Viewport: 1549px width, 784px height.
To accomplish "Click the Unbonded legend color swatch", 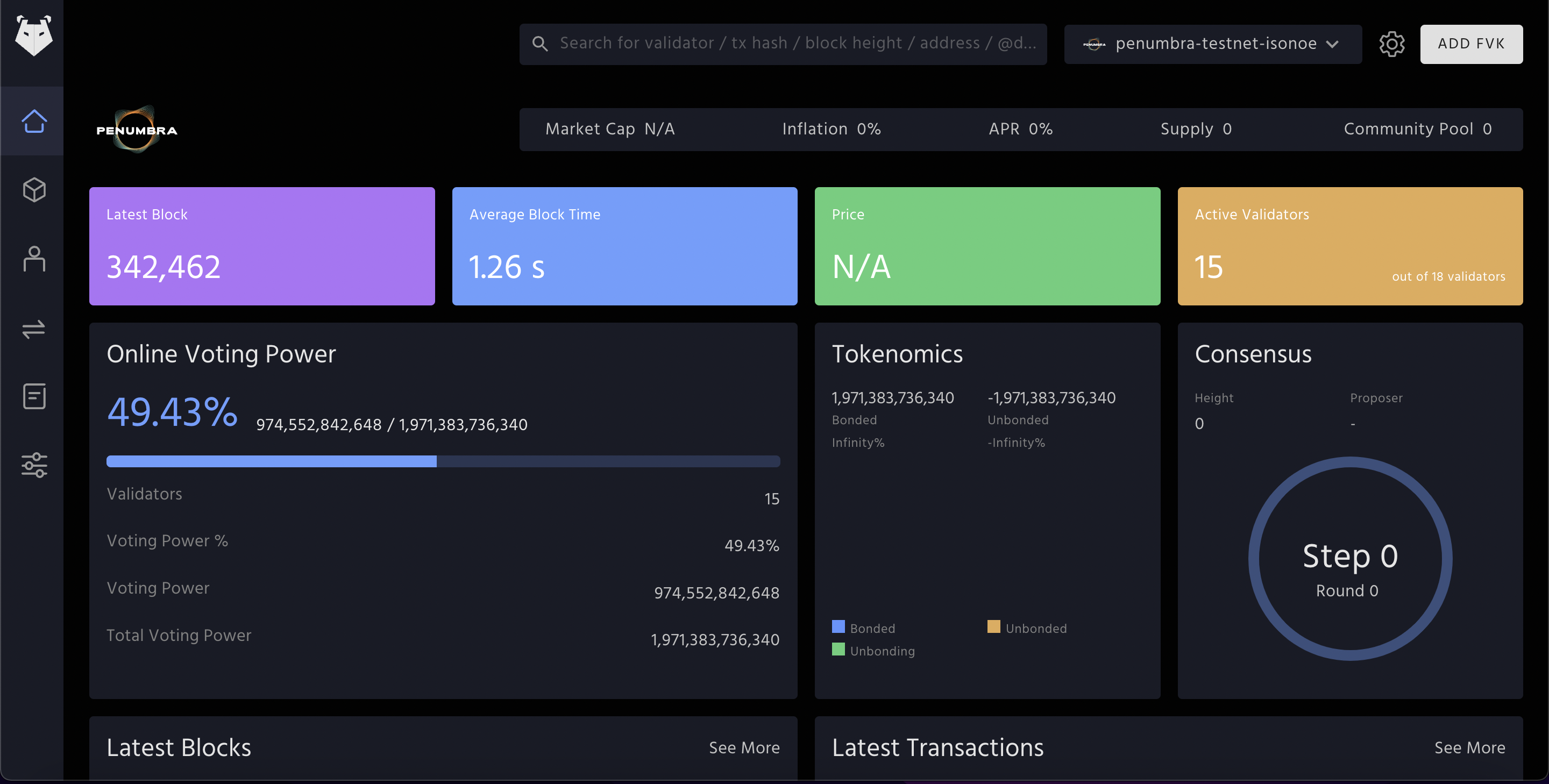I will point(993,626).
